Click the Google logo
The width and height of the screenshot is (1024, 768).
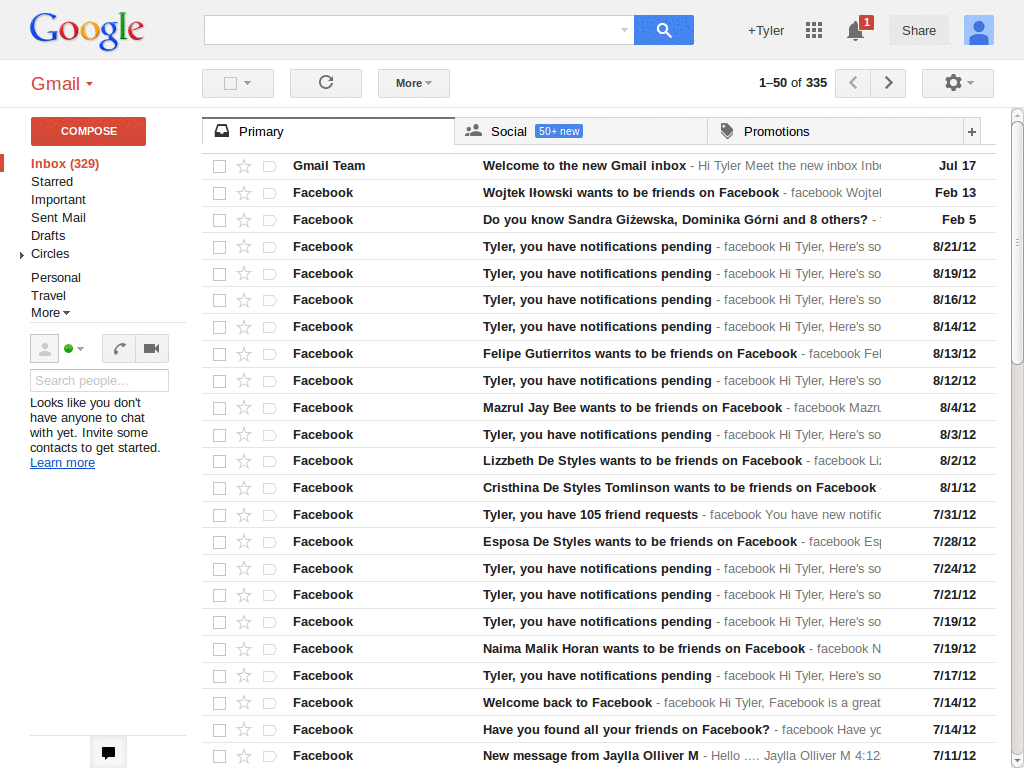[x=87, y=30]
